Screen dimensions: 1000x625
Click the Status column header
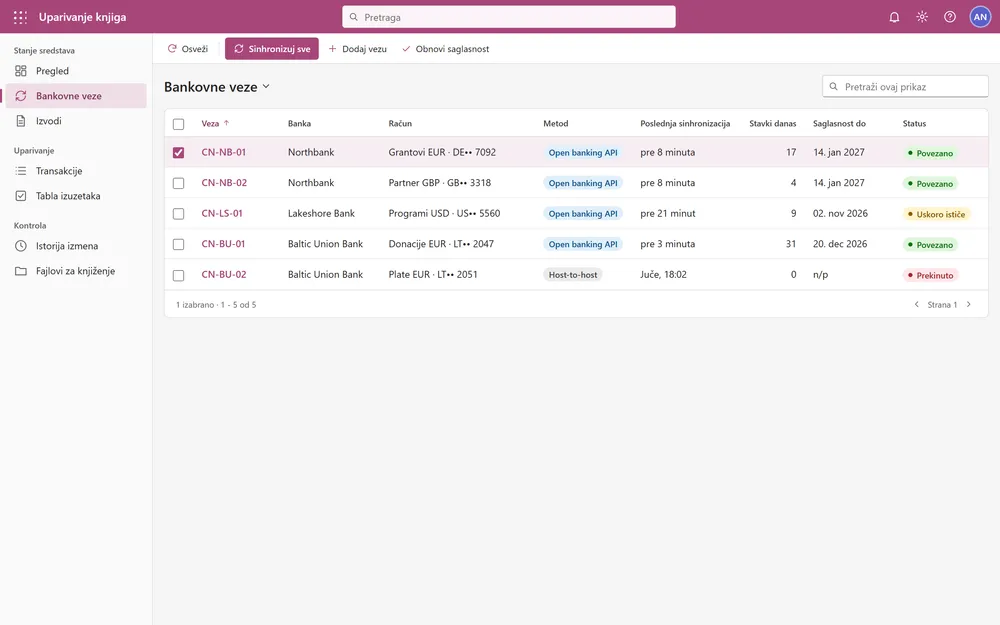914,123
